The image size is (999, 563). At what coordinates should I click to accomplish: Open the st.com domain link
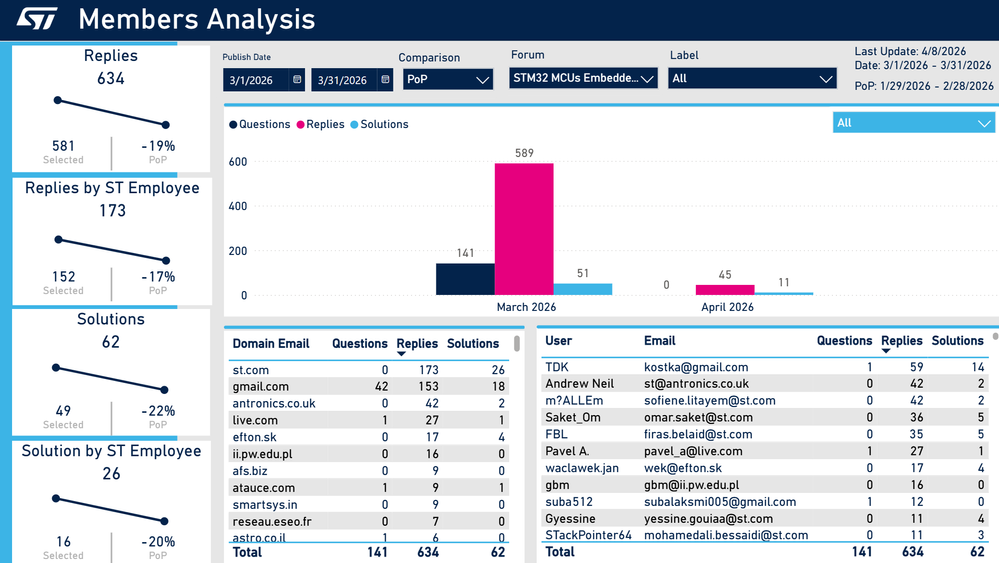coord(250,370)
